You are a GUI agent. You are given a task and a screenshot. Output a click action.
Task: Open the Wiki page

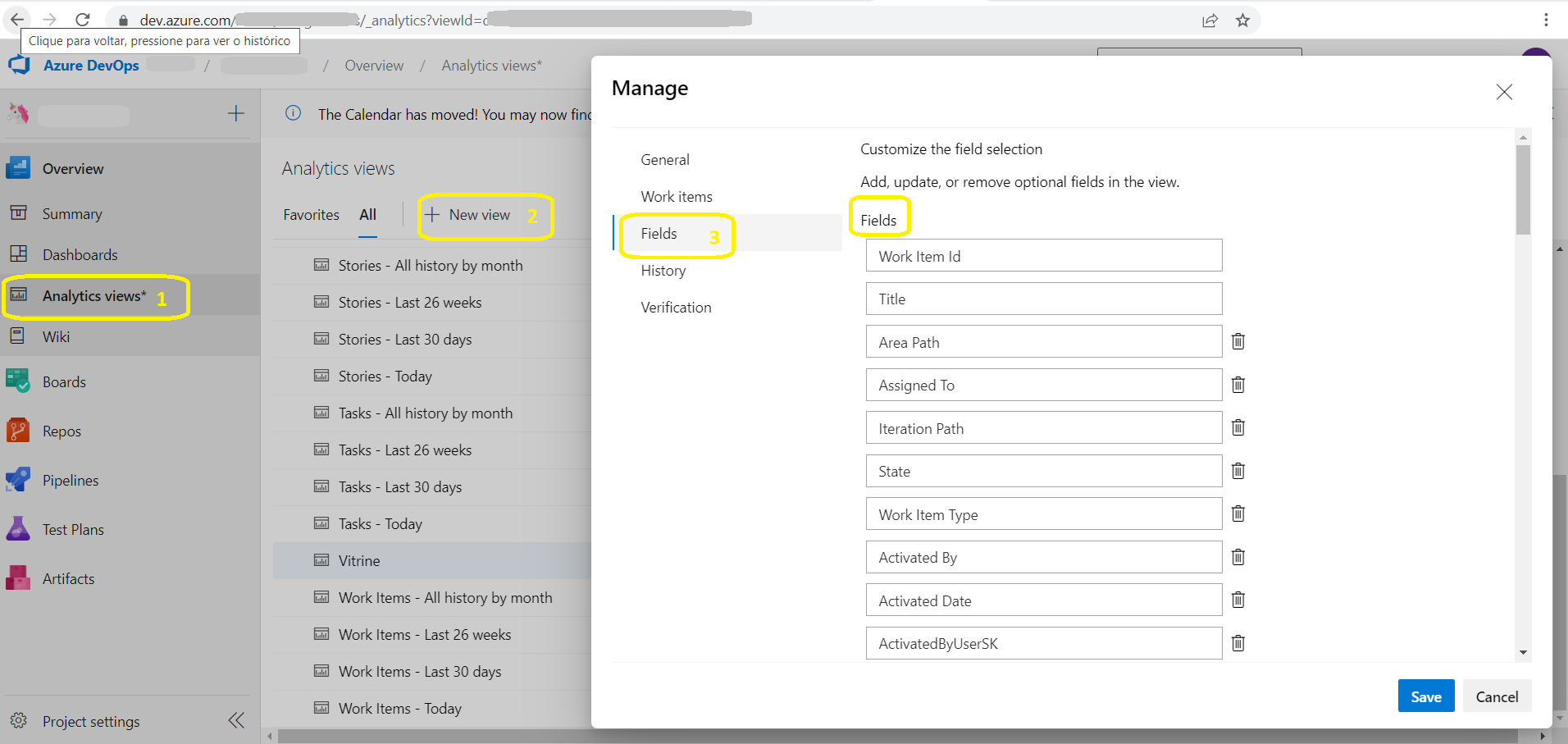click(x=55, y=336)
